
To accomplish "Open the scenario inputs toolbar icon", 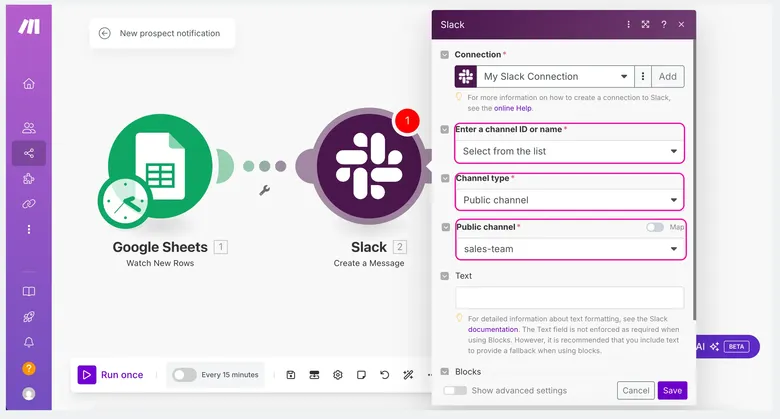I will (x=314, y=375).
